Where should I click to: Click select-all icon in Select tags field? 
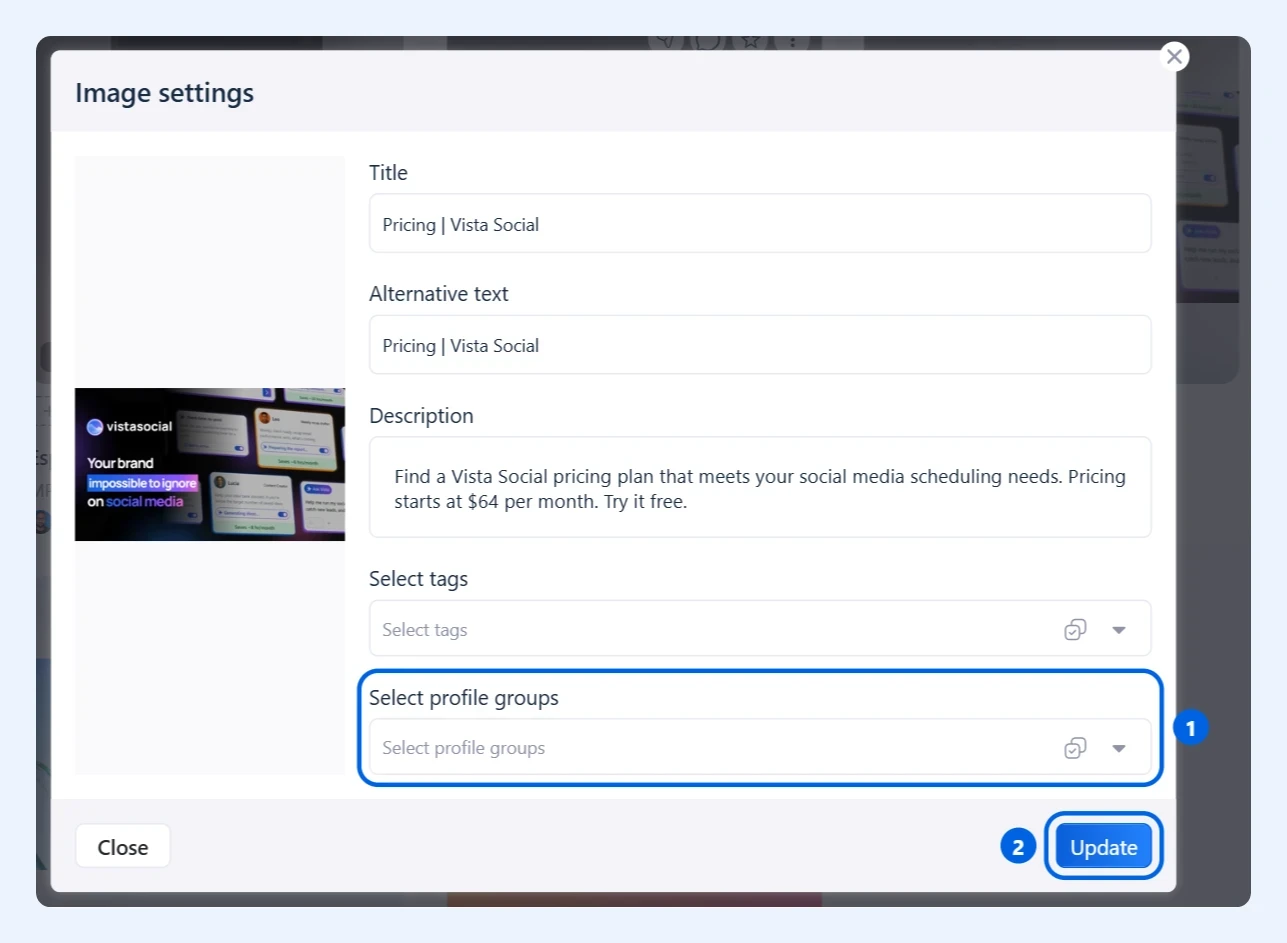pos(1075,630)
